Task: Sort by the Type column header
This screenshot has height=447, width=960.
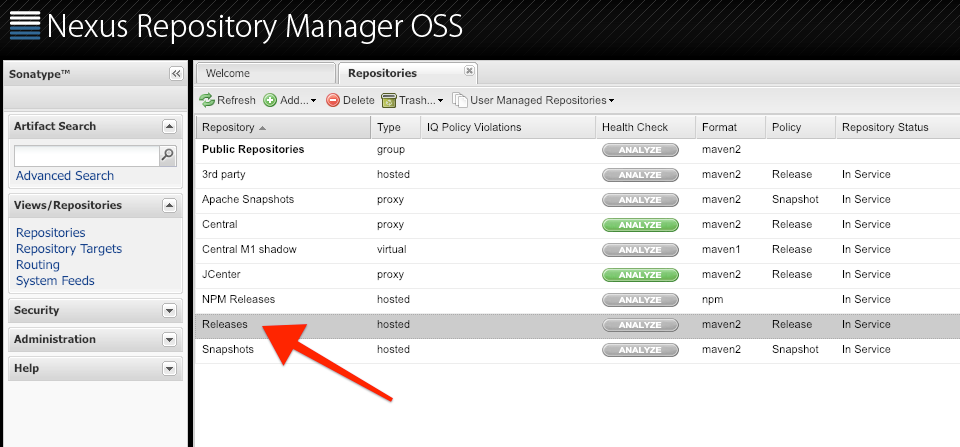Action: 396,127
